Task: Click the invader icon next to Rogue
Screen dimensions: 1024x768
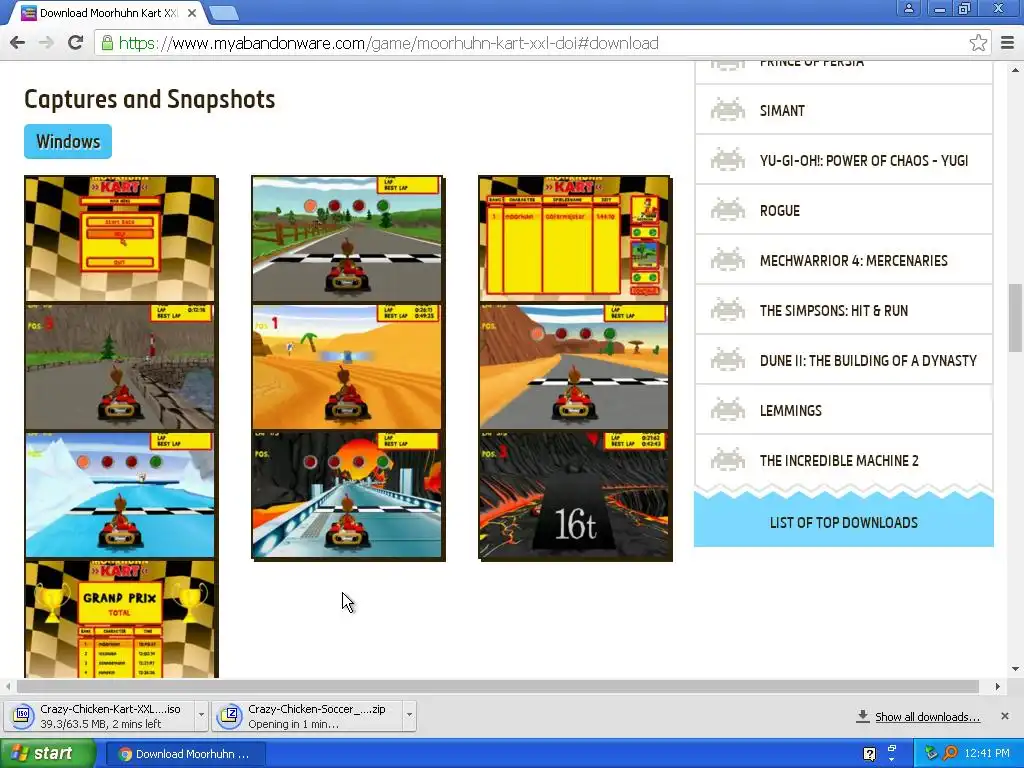Action: pos(728,210)
